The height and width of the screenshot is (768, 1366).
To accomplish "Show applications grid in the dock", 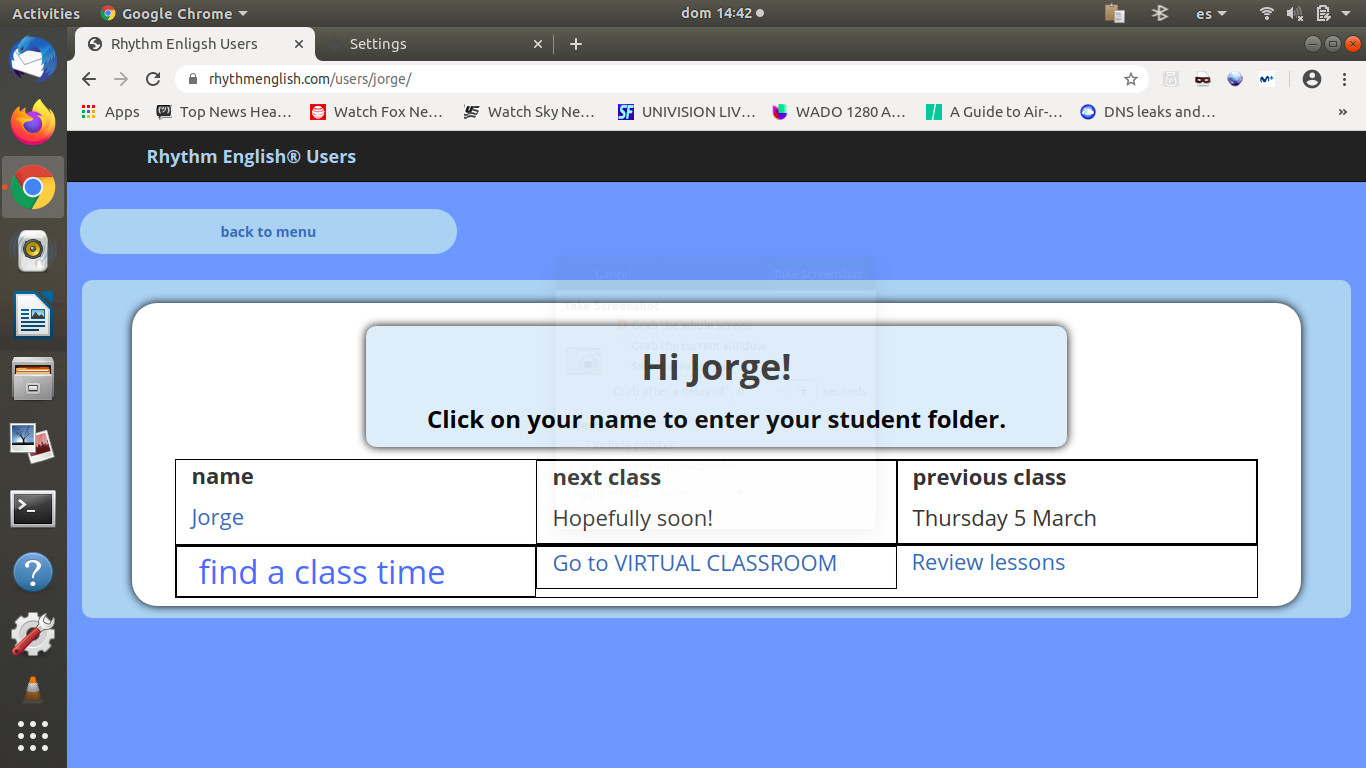I will tap(33, 736).
